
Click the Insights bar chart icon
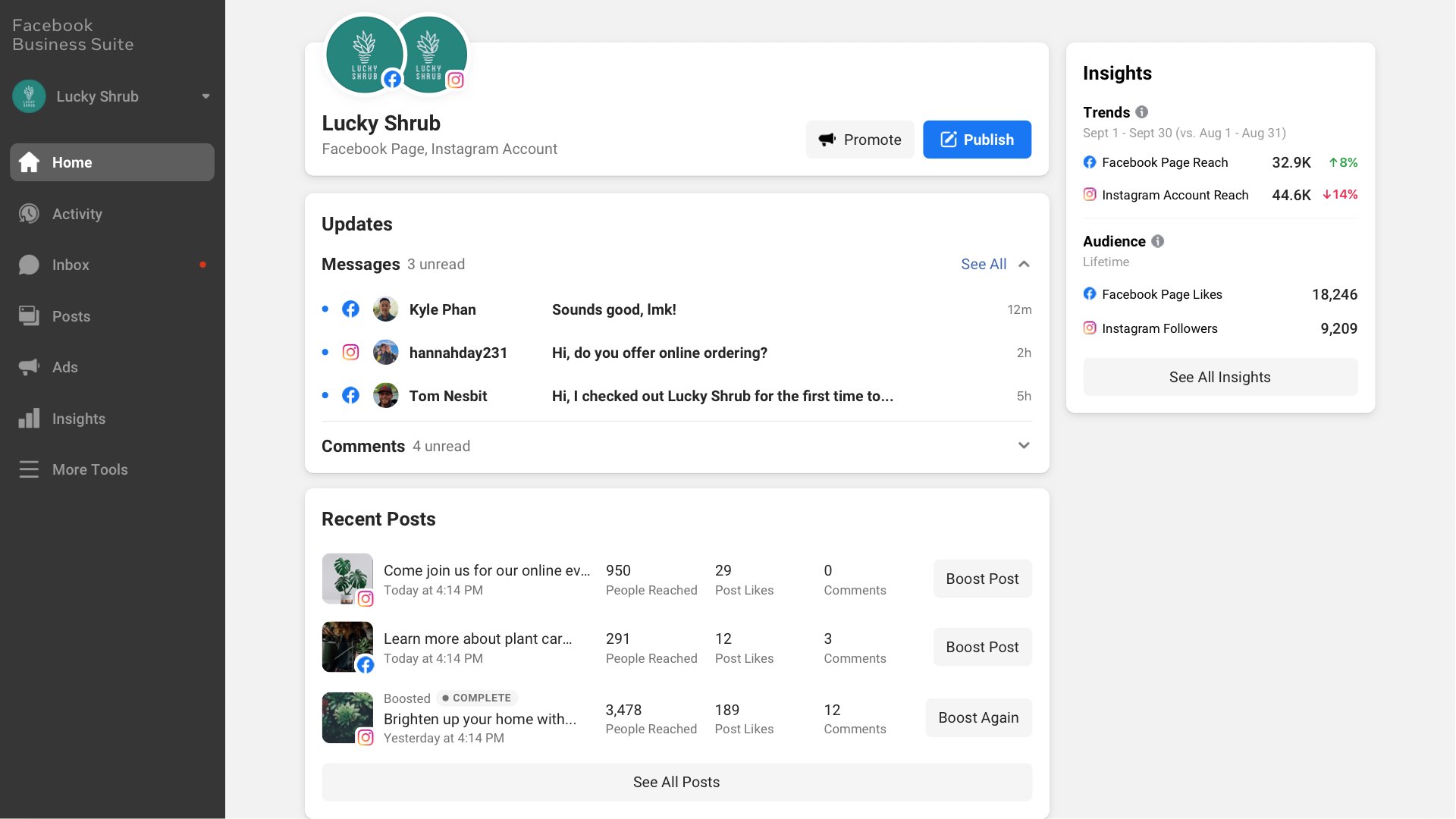point(29,419)
